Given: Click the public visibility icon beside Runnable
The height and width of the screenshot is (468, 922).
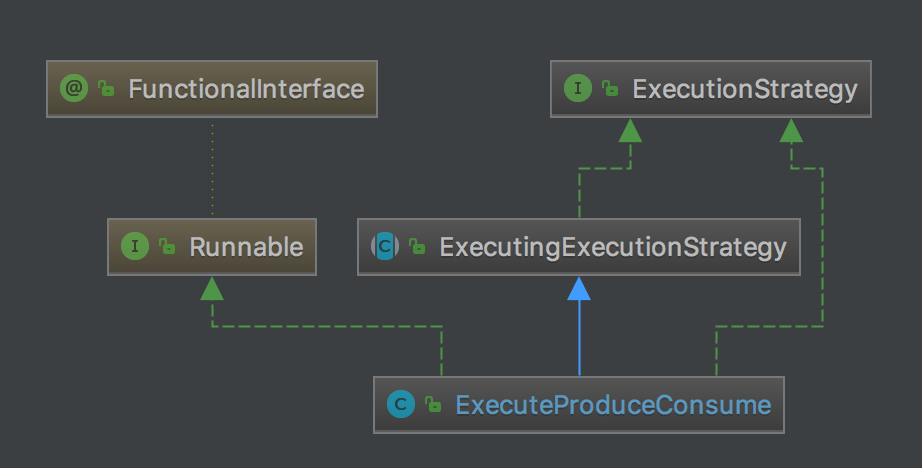Looking at the screenshot, I should (x=167, y=247).
